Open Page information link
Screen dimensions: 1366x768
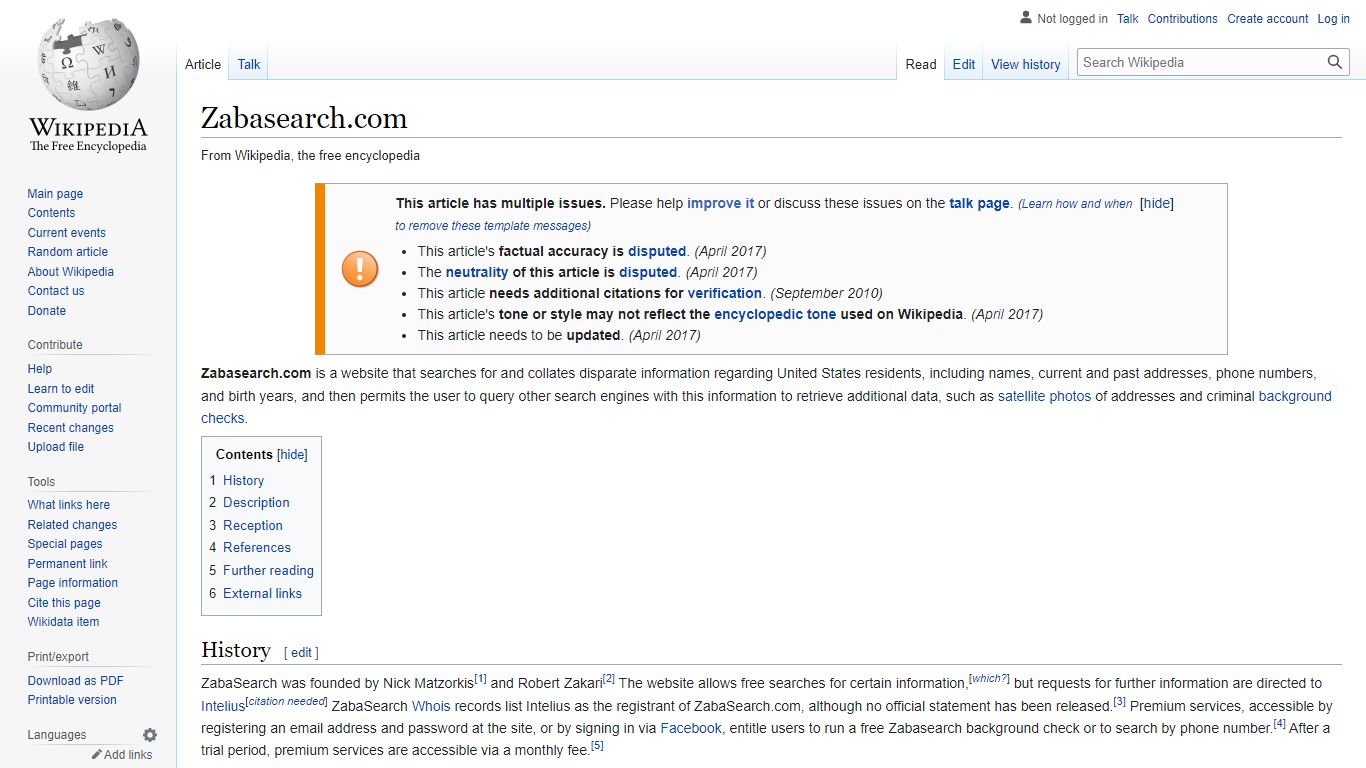tap(73, 583)
